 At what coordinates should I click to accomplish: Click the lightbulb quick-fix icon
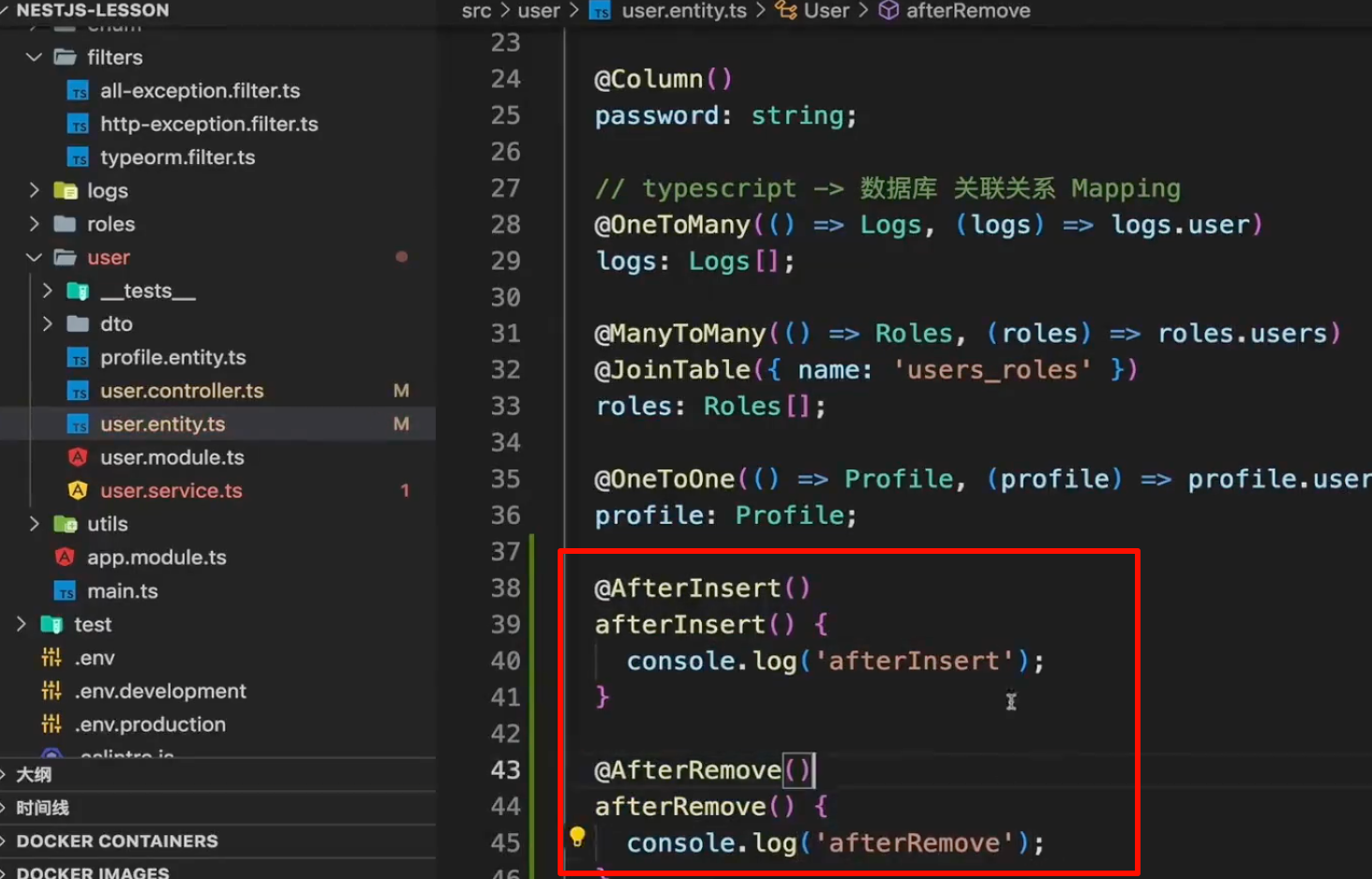coord(577,836)
